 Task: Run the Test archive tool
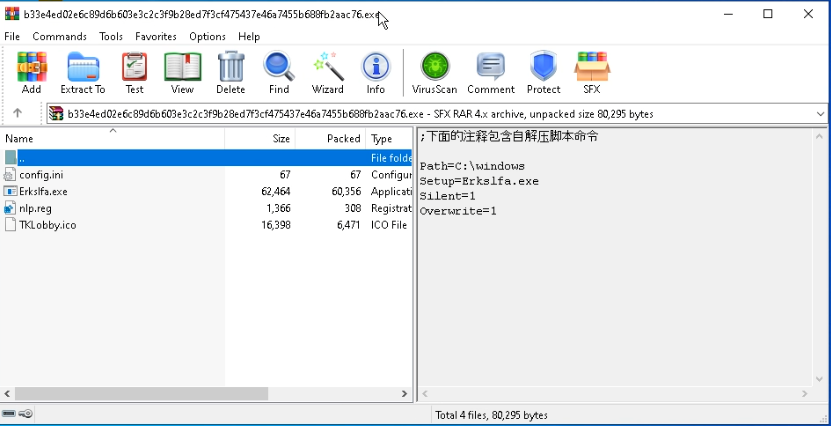[134, 72]
